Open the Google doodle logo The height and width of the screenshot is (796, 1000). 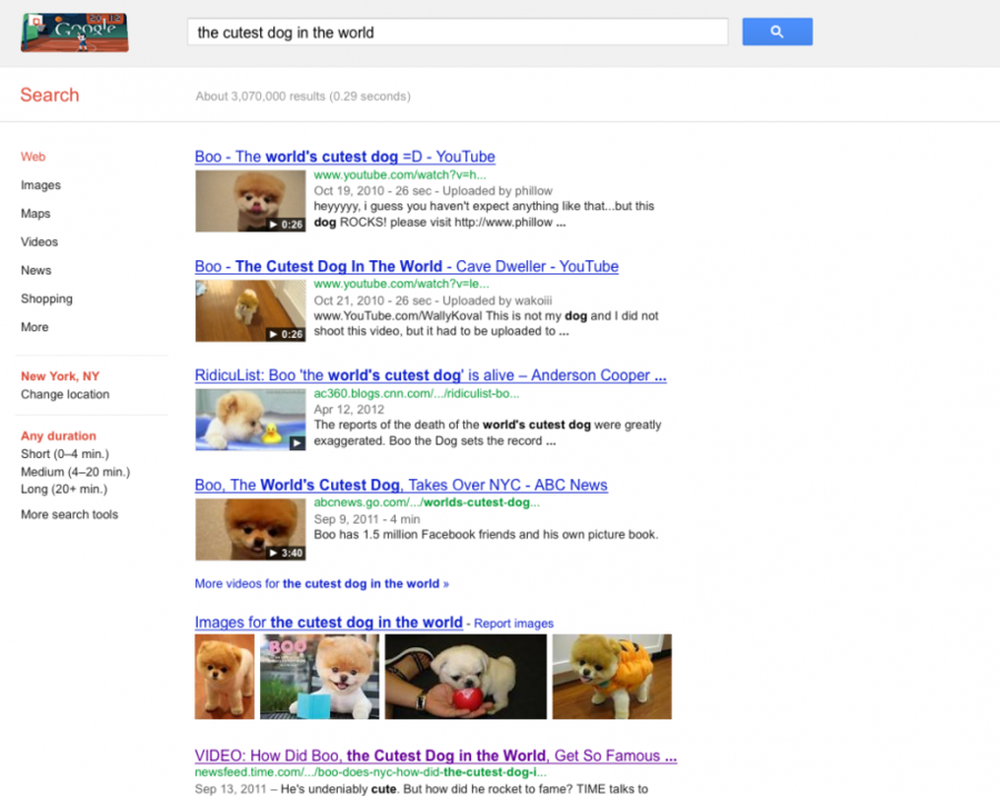[75, 33]
